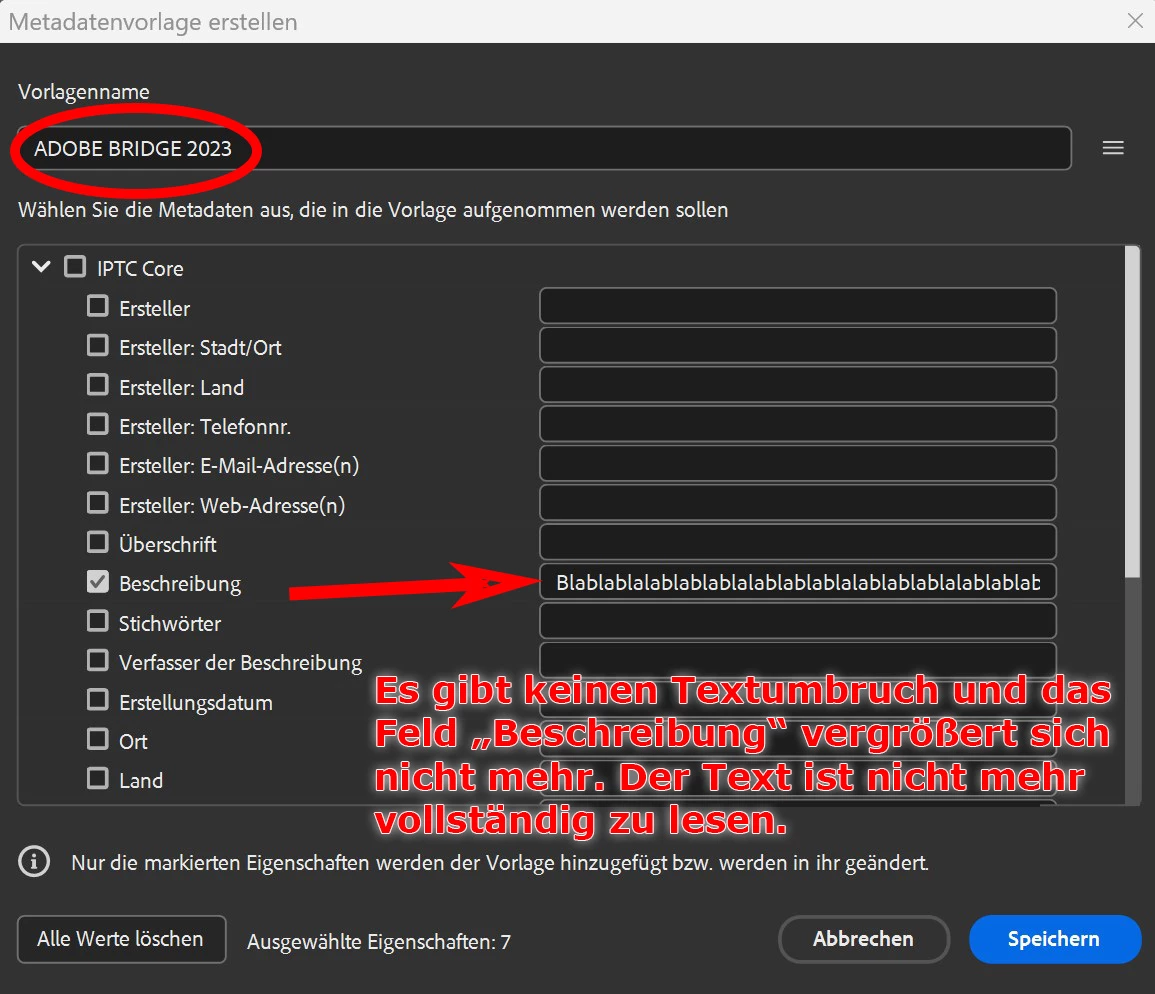Enable the Überschrift checkbox
This screenshot has height=994, width=1155.
coord(97,542)
